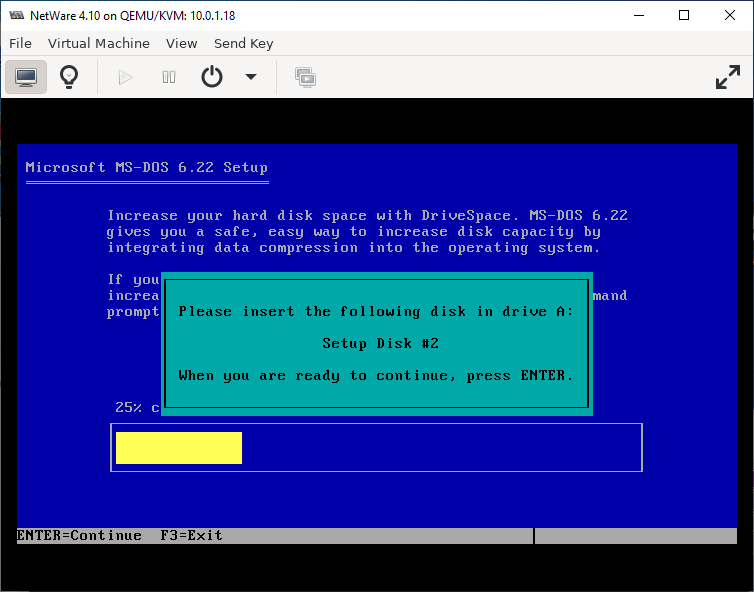Open the Virtual Machine menu
Viewport: 754px width, 592px height.
[x=99, y=43]
